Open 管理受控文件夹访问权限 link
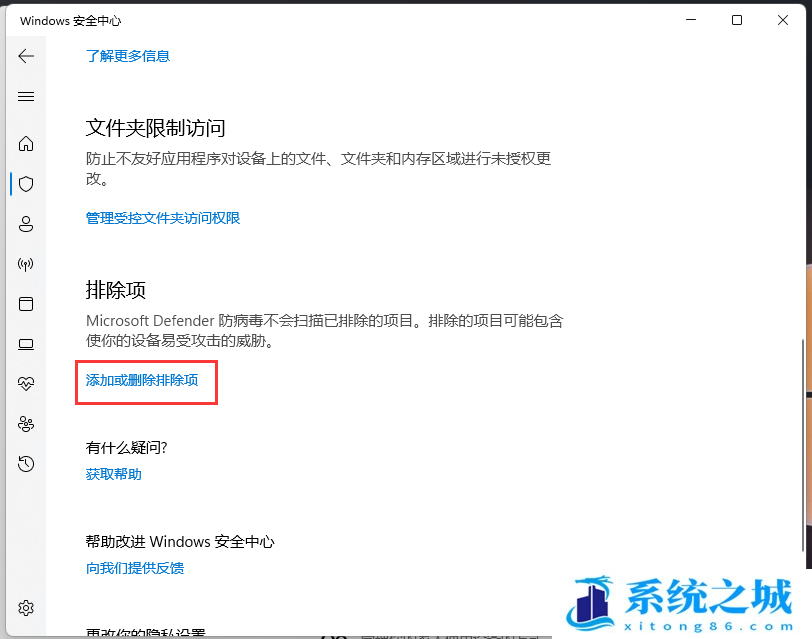This screenshot has height=639, width=812. tap(163, 218)
